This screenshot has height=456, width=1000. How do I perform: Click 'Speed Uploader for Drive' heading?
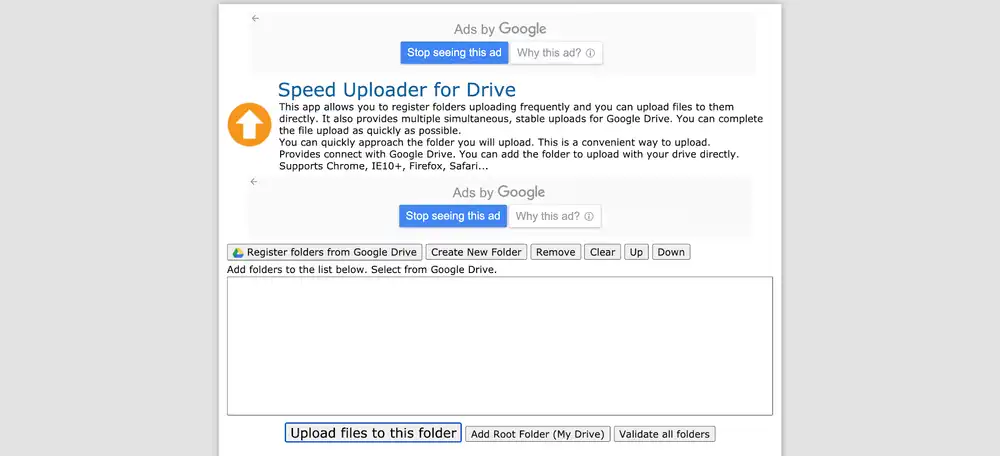397,89
